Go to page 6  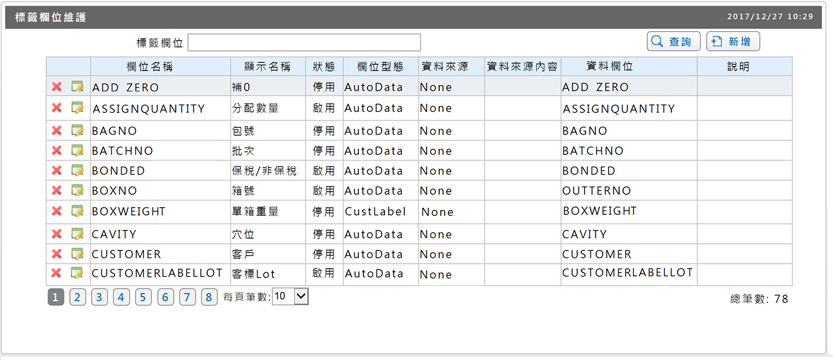pos(165,297)
